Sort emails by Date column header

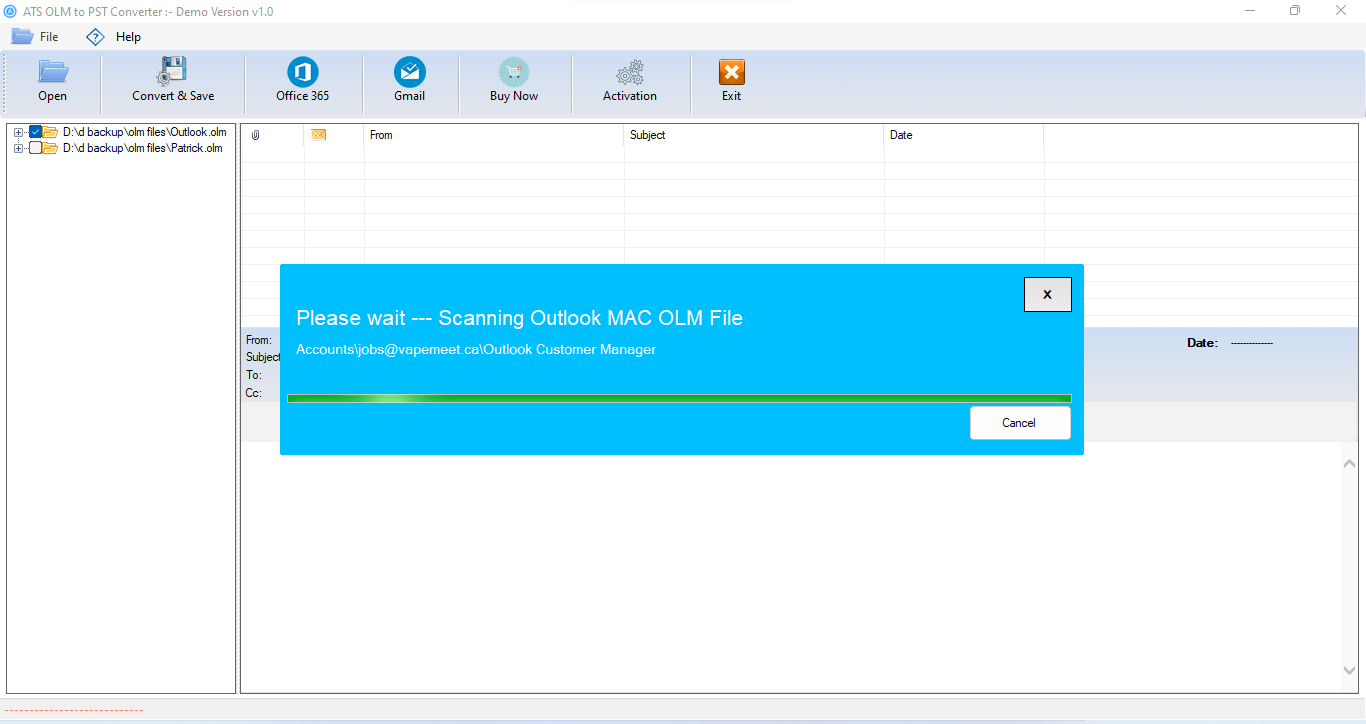coord(964,135)
